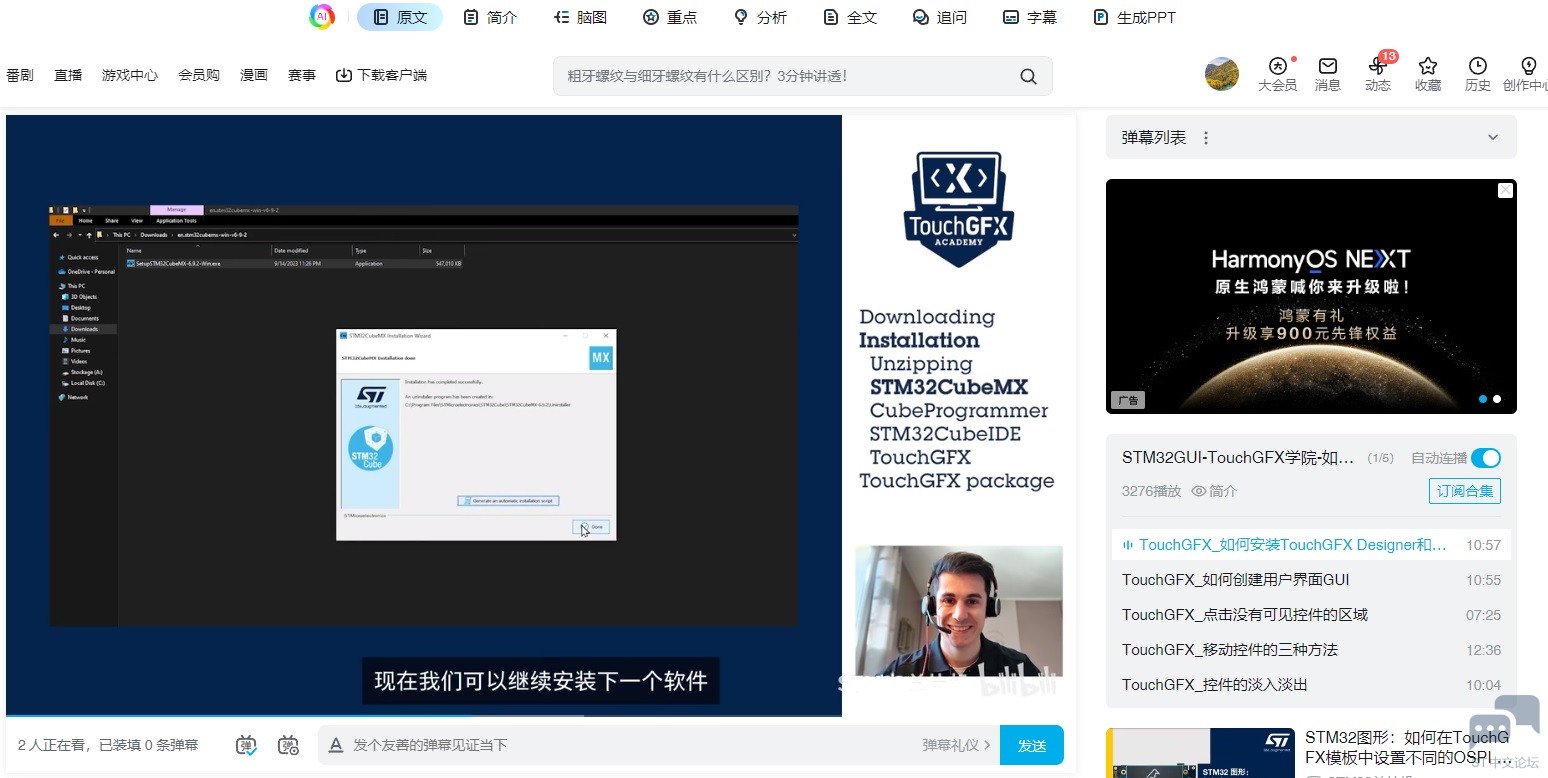Select the 字幕 subtitles tab
The image size is (1548, 778).
tap(1030, 17)
